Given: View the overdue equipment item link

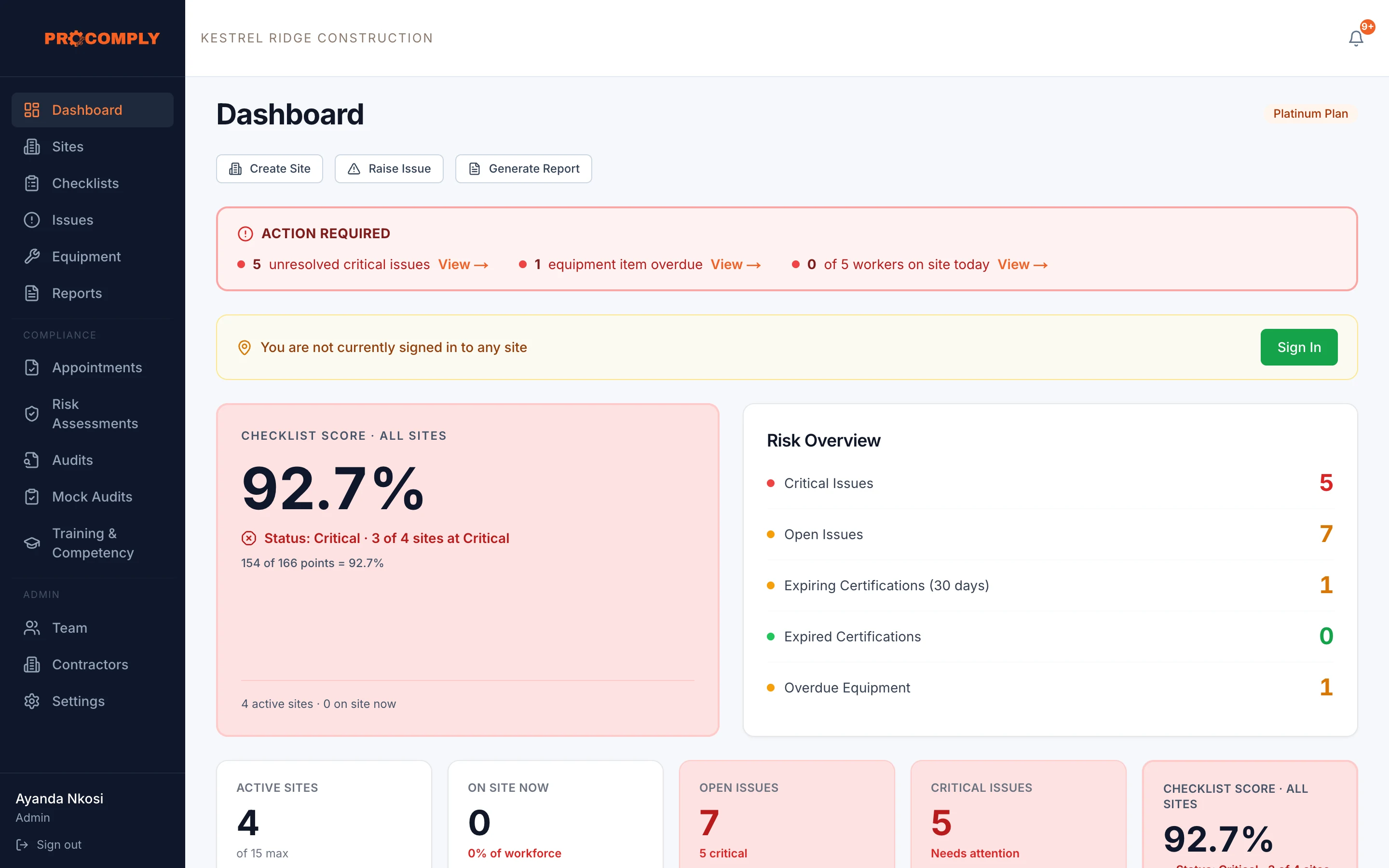Looking at the screenshot, I should 736,265.
